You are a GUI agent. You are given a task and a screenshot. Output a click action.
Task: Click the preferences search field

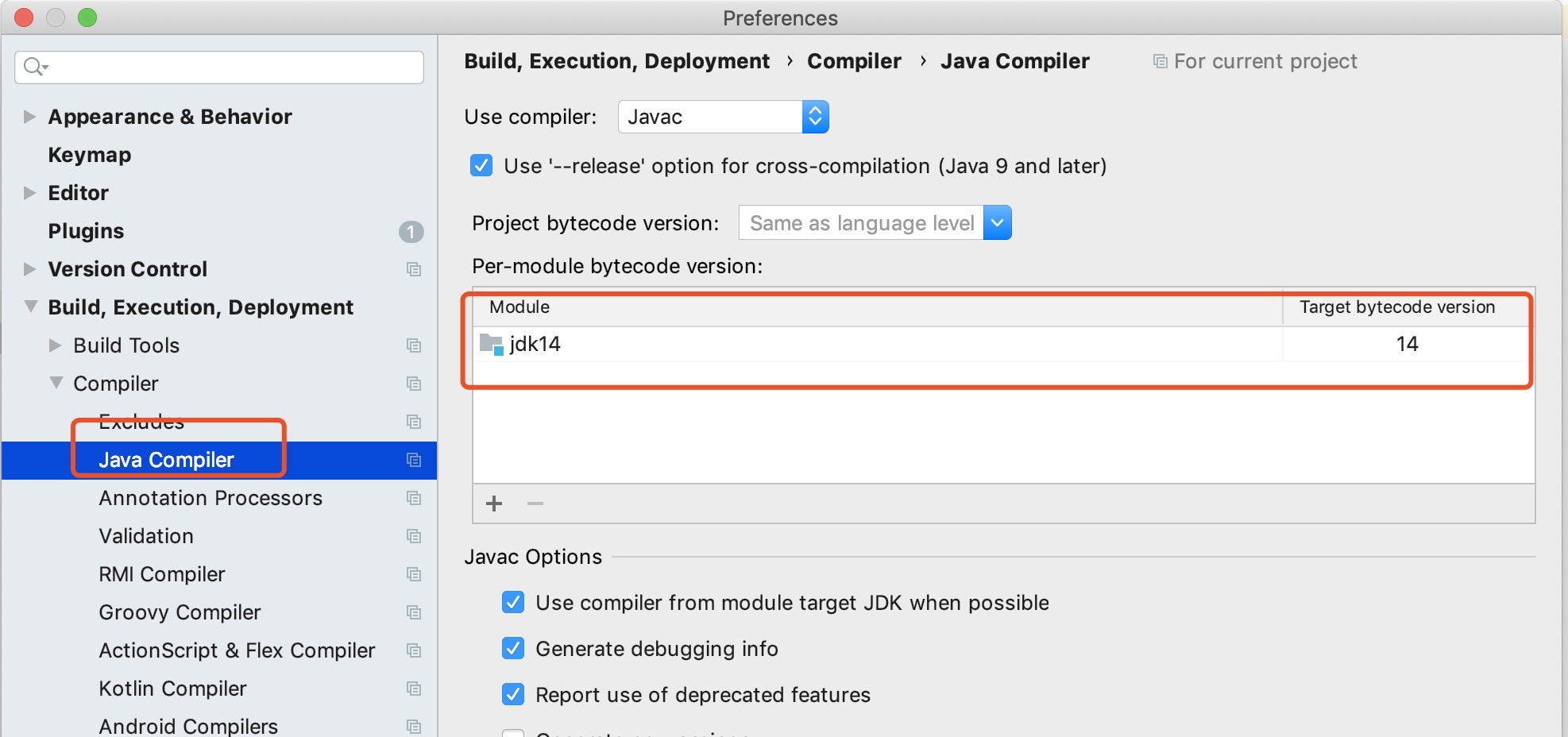(230, 68)
